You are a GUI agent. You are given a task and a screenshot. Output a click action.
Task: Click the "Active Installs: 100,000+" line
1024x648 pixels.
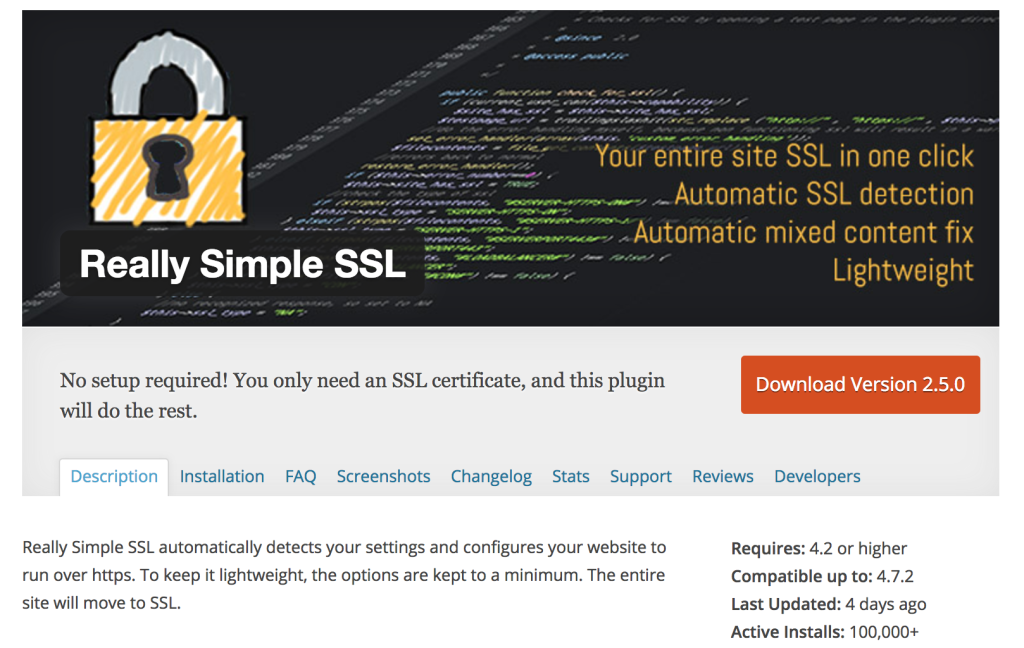click(824, 632)
